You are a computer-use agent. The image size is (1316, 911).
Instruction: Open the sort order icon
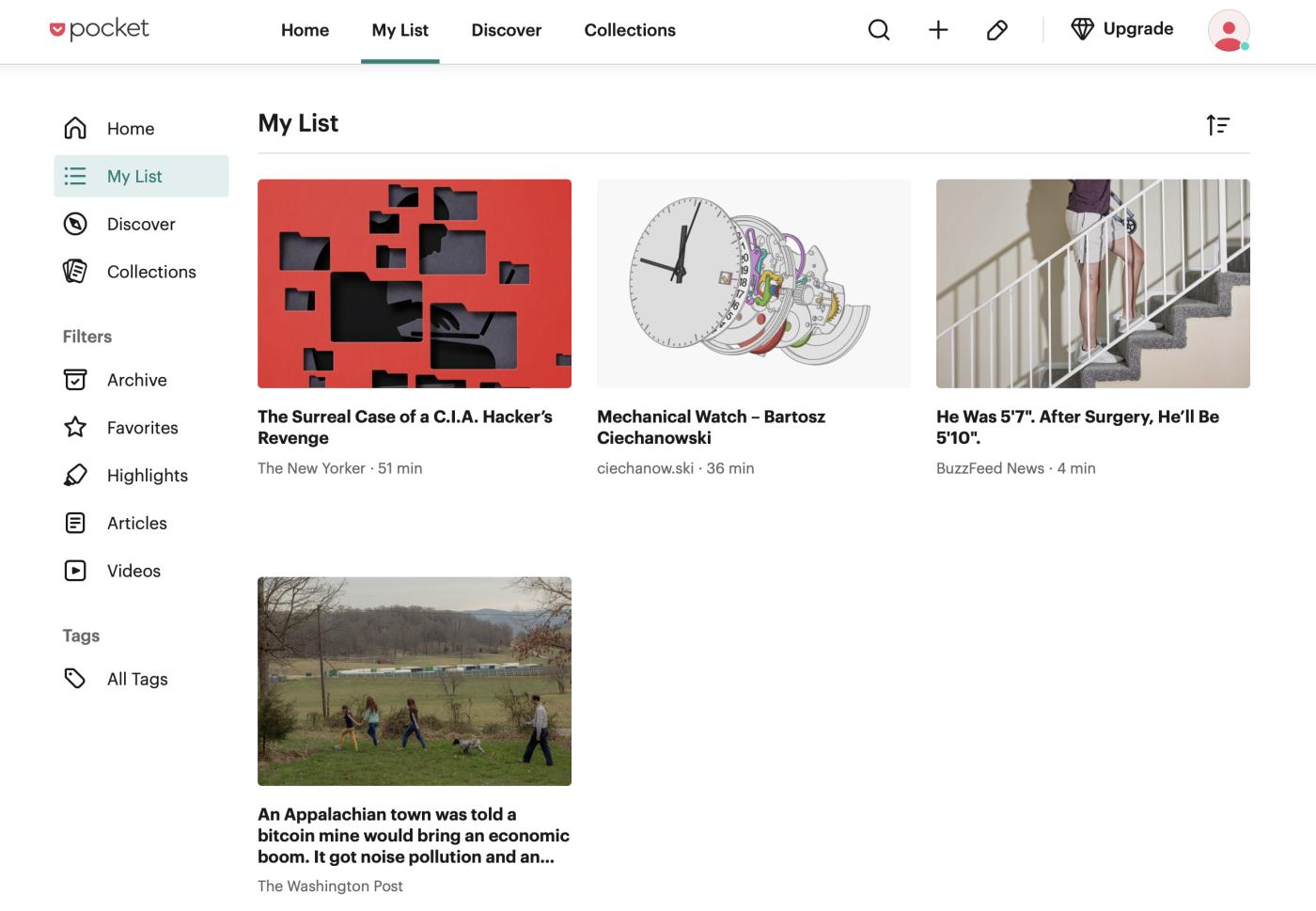[1218, 124]
